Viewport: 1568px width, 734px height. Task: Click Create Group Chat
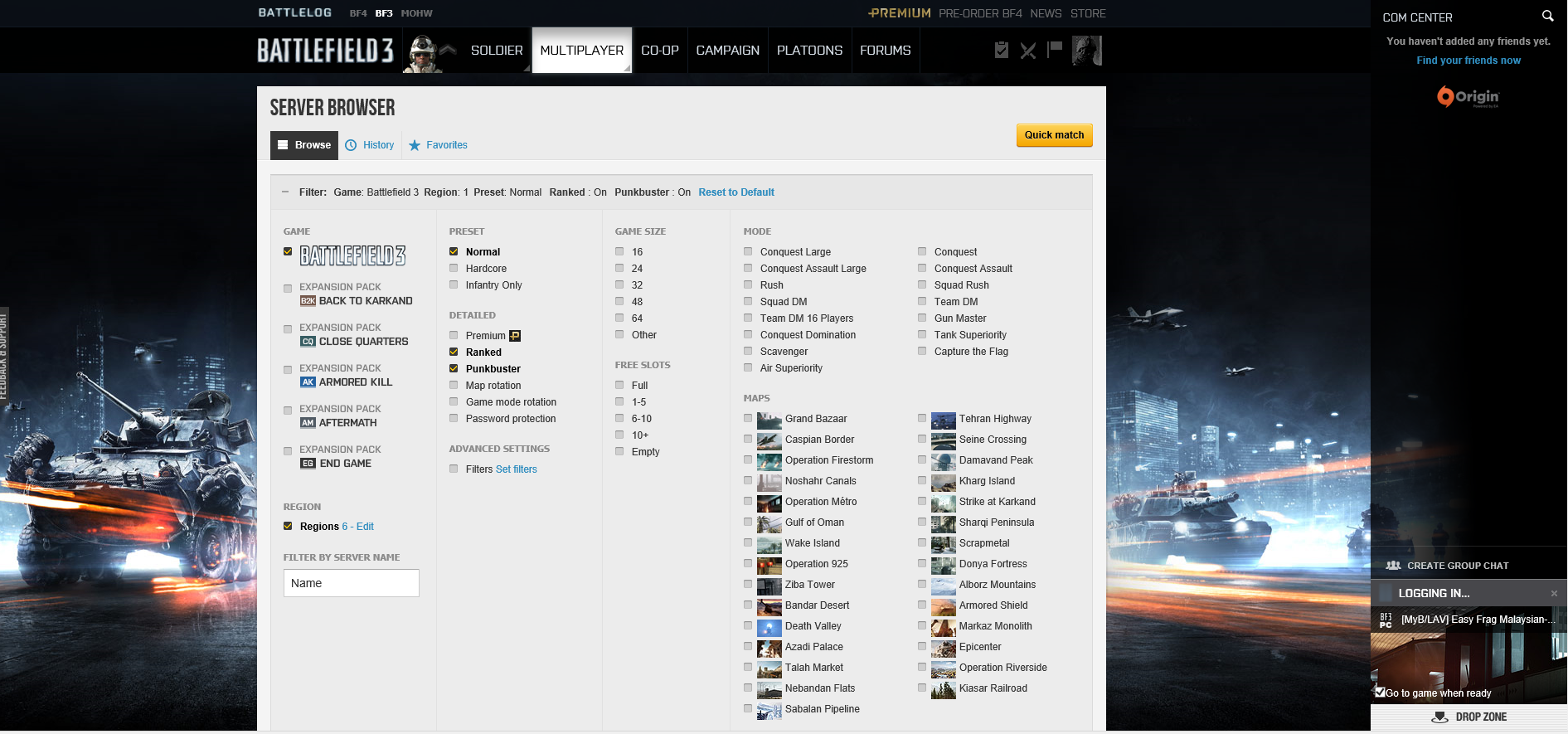tap(1458, 566)
